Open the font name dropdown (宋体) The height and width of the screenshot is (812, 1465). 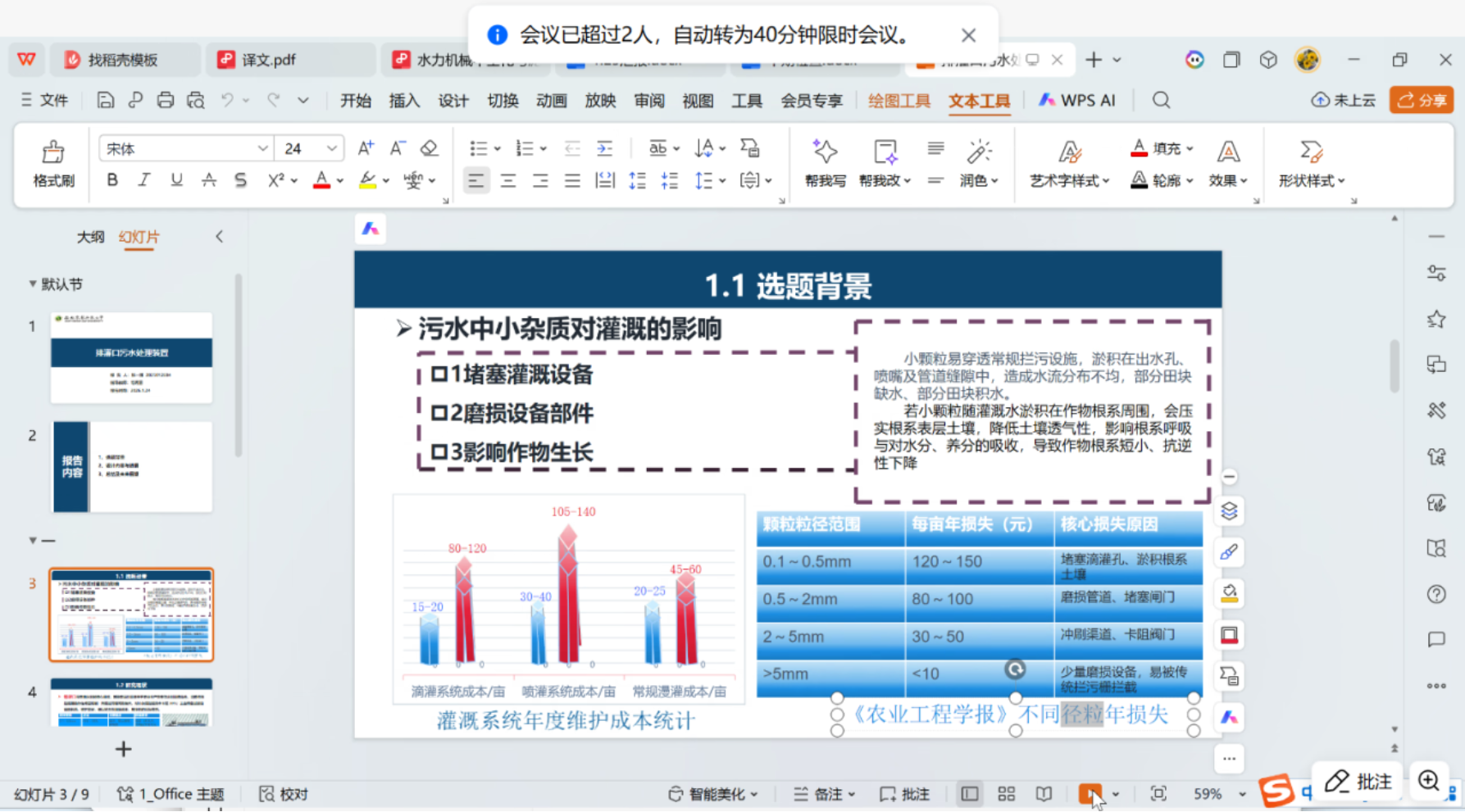click(x=262, y=148)
